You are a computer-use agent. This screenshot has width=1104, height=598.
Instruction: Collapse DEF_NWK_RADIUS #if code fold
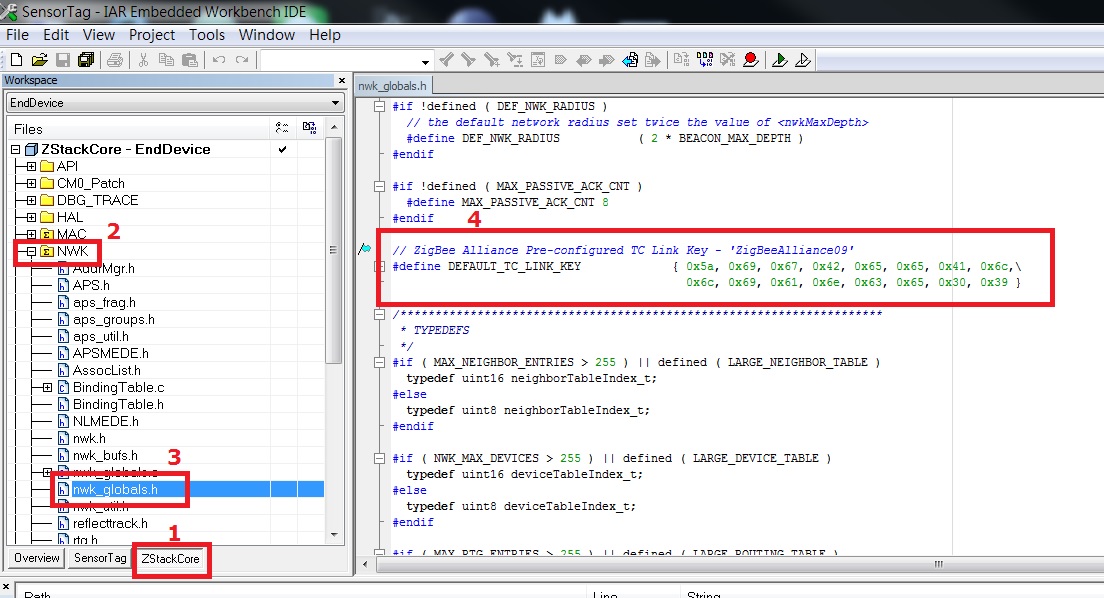(x=380, y=106)
